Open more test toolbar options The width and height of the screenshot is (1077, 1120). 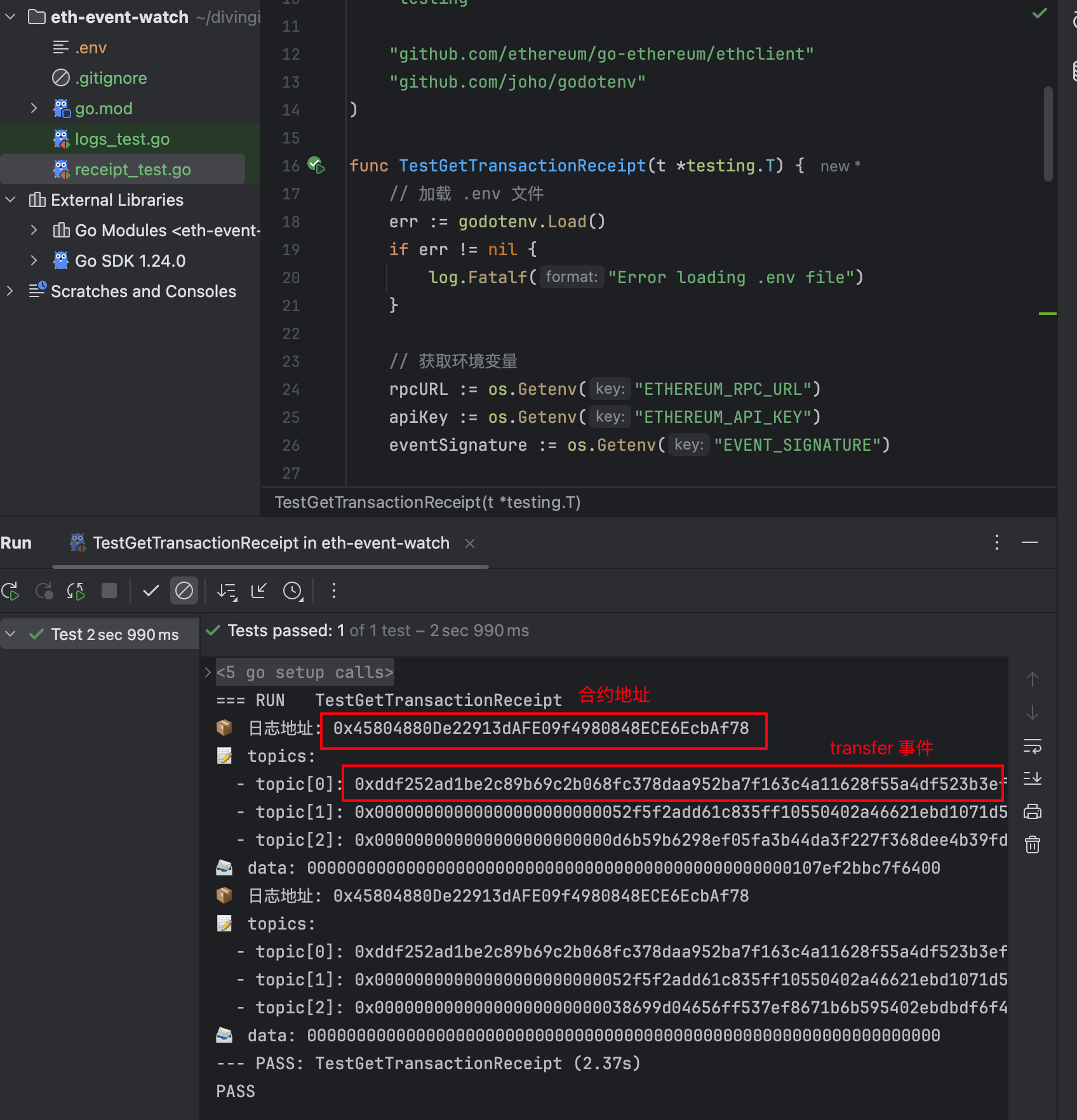tap(334, 591)
